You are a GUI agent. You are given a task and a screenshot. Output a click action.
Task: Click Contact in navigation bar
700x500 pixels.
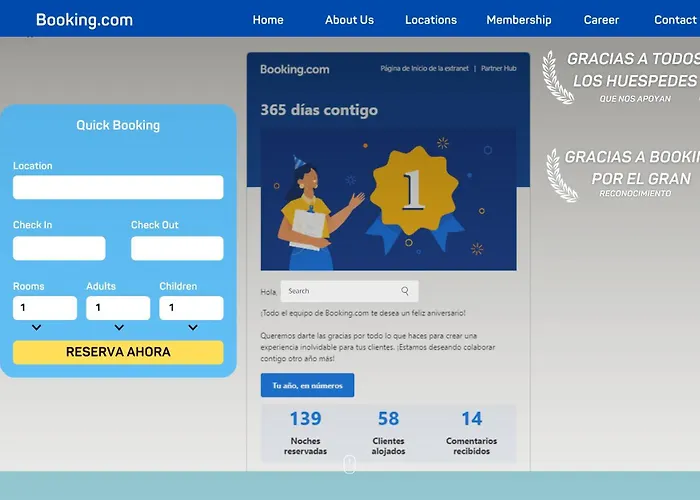coord(675,20)
